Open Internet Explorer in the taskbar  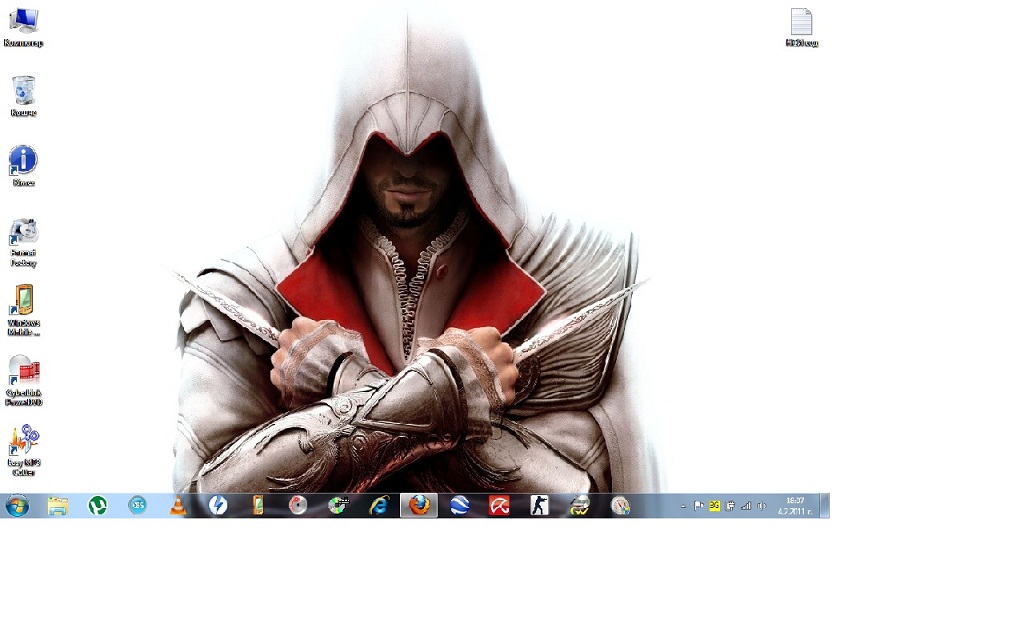[x=379, y=506]
